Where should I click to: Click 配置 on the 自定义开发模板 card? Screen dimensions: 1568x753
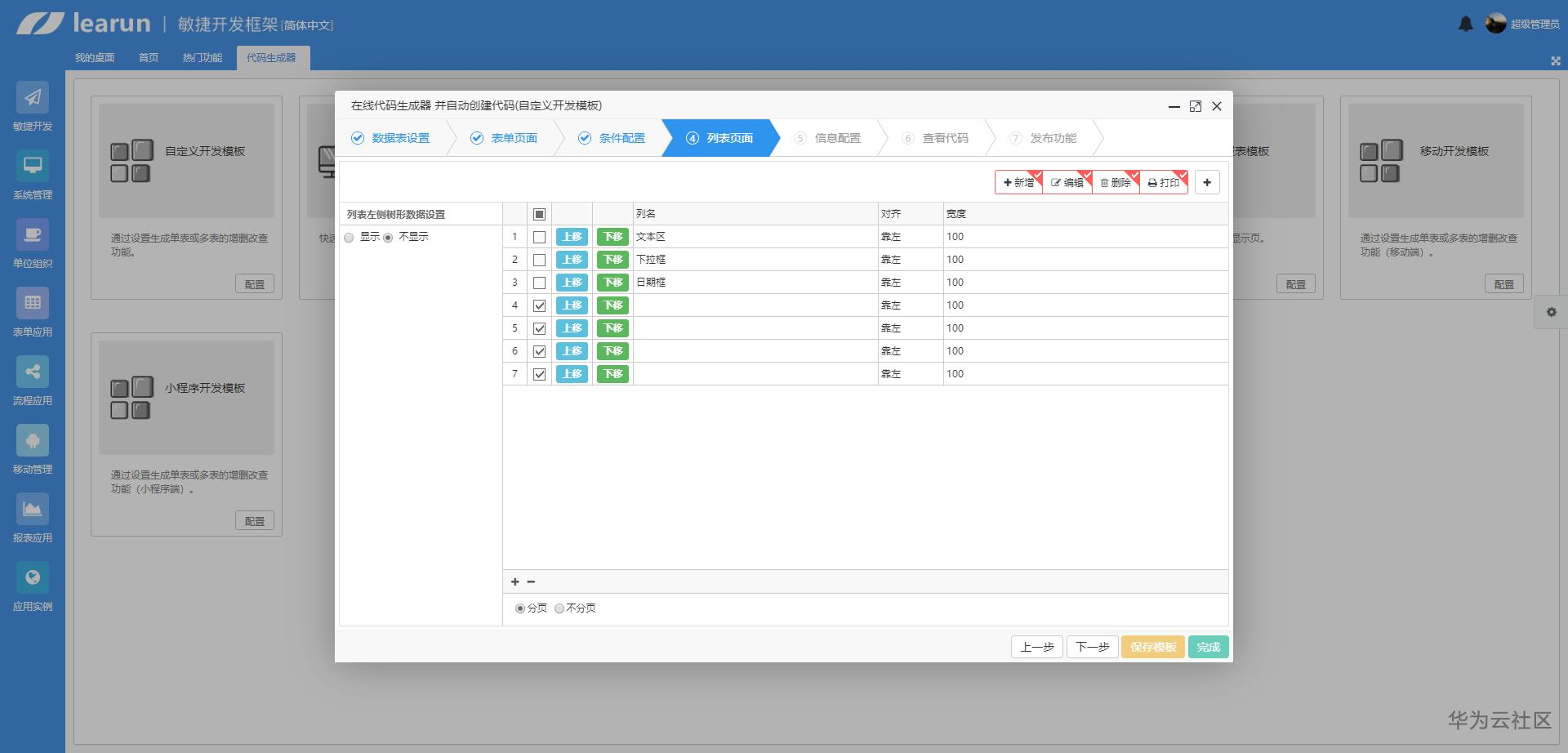[255, 284]
